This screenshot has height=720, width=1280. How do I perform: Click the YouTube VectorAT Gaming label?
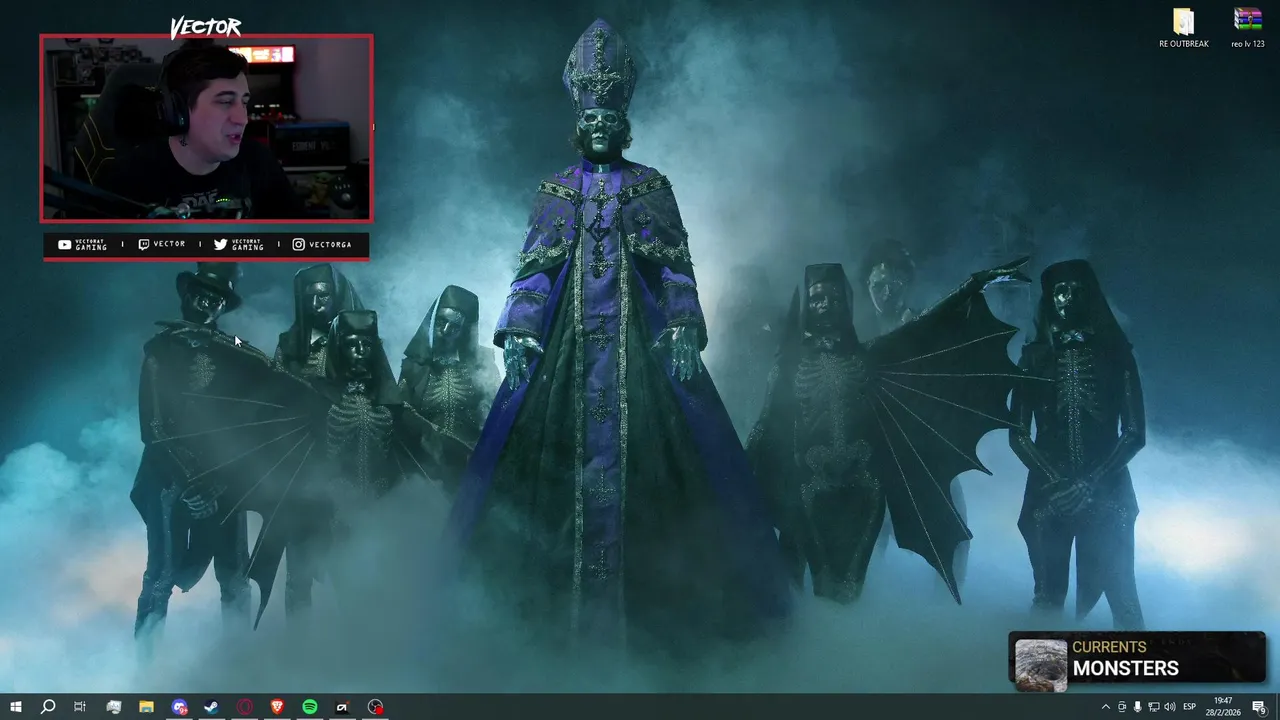82,244
